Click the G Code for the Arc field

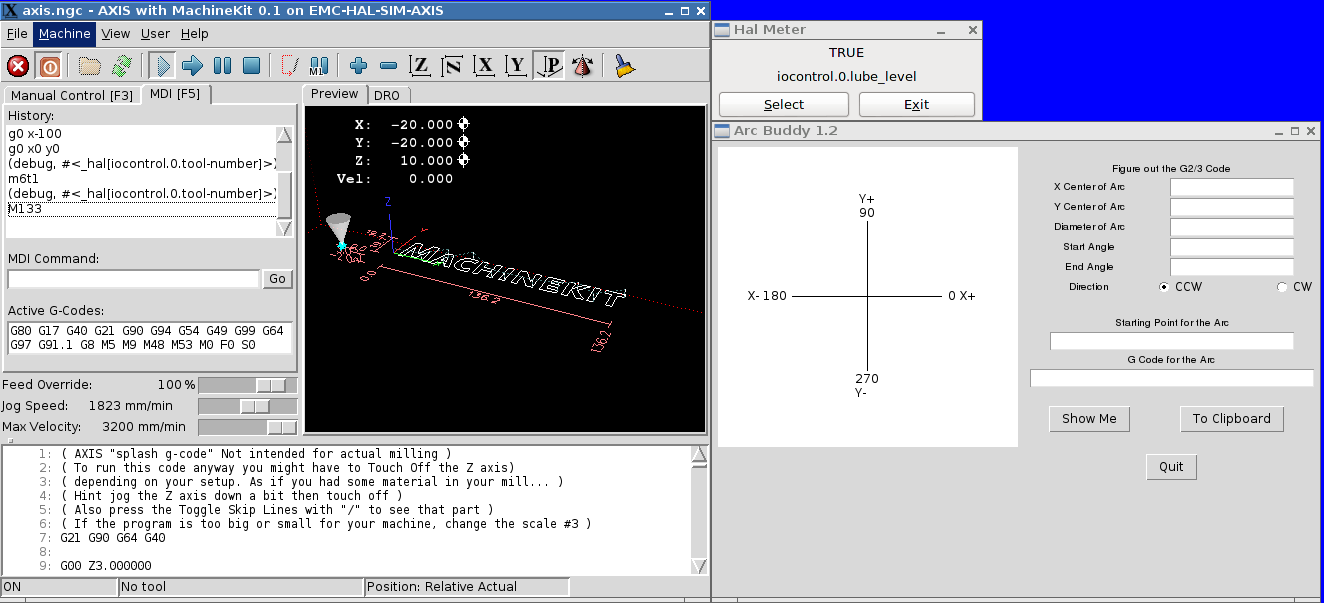[x=1172, y=378]
